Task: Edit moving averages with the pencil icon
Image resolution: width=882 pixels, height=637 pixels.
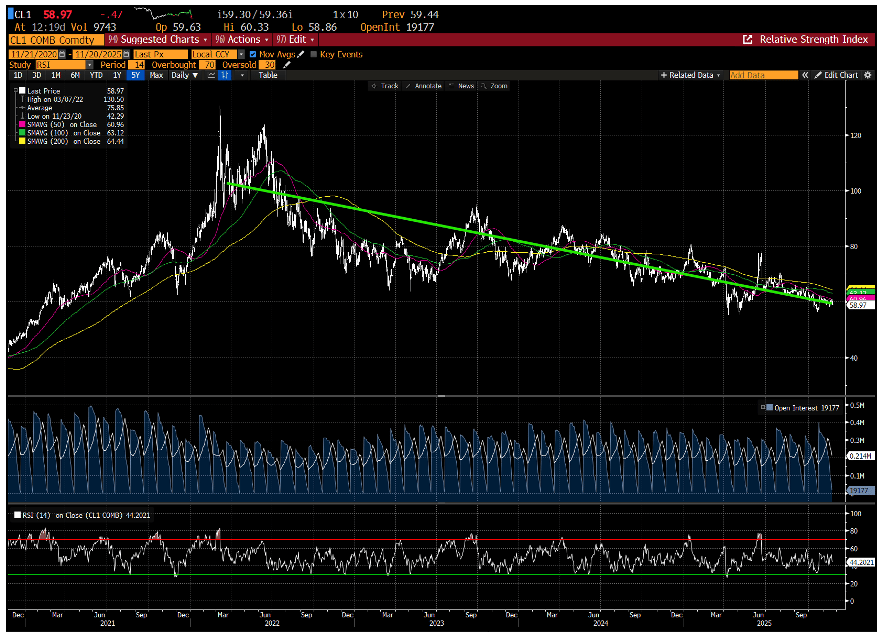Action: click(300, 54)
